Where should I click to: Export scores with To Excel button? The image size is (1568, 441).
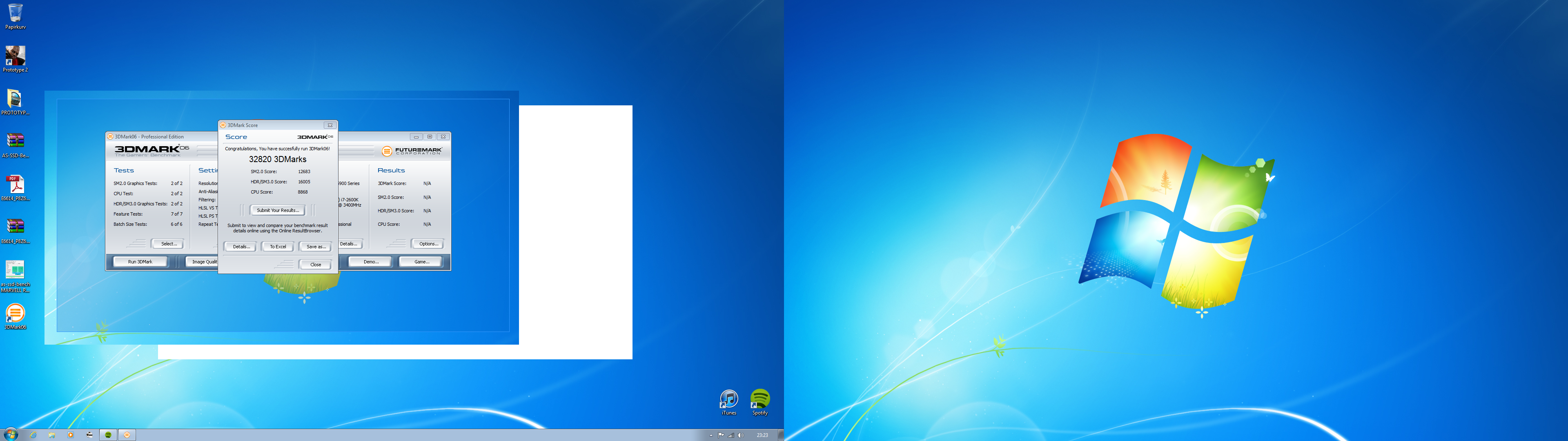pos(278,247)
